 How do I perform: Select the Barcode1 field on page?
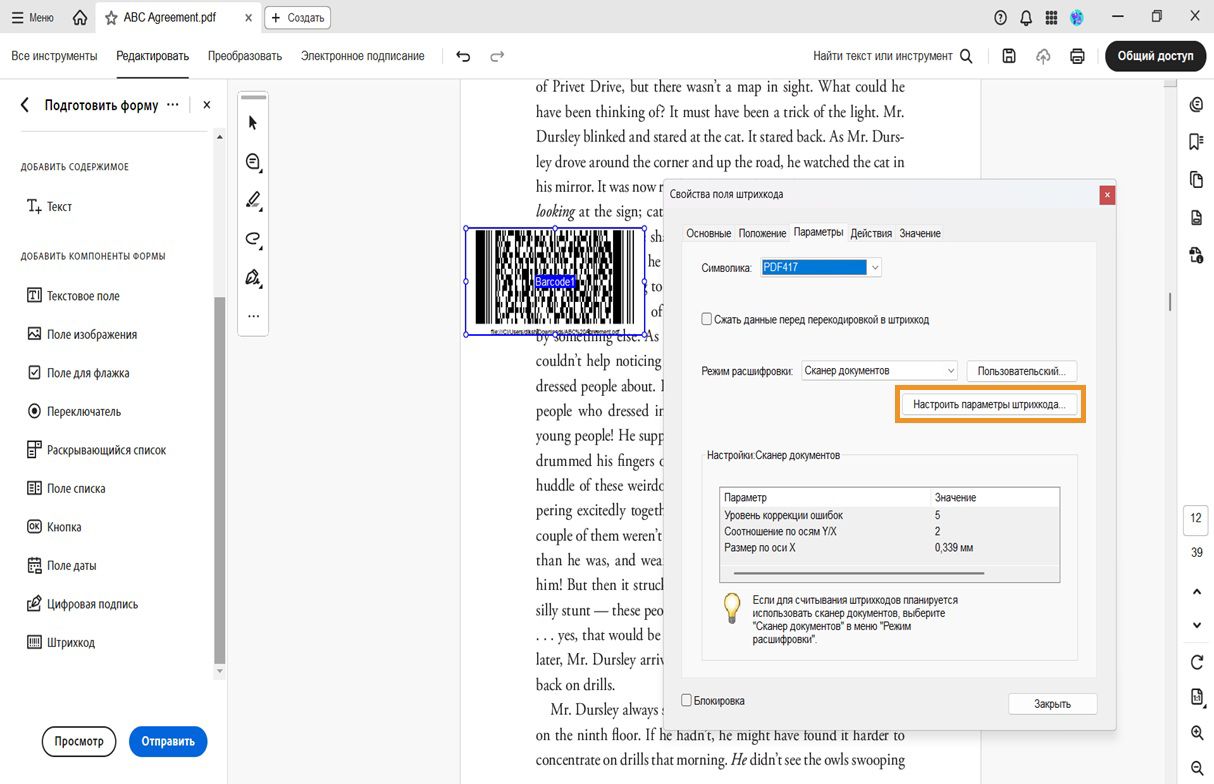pos(555,281)
